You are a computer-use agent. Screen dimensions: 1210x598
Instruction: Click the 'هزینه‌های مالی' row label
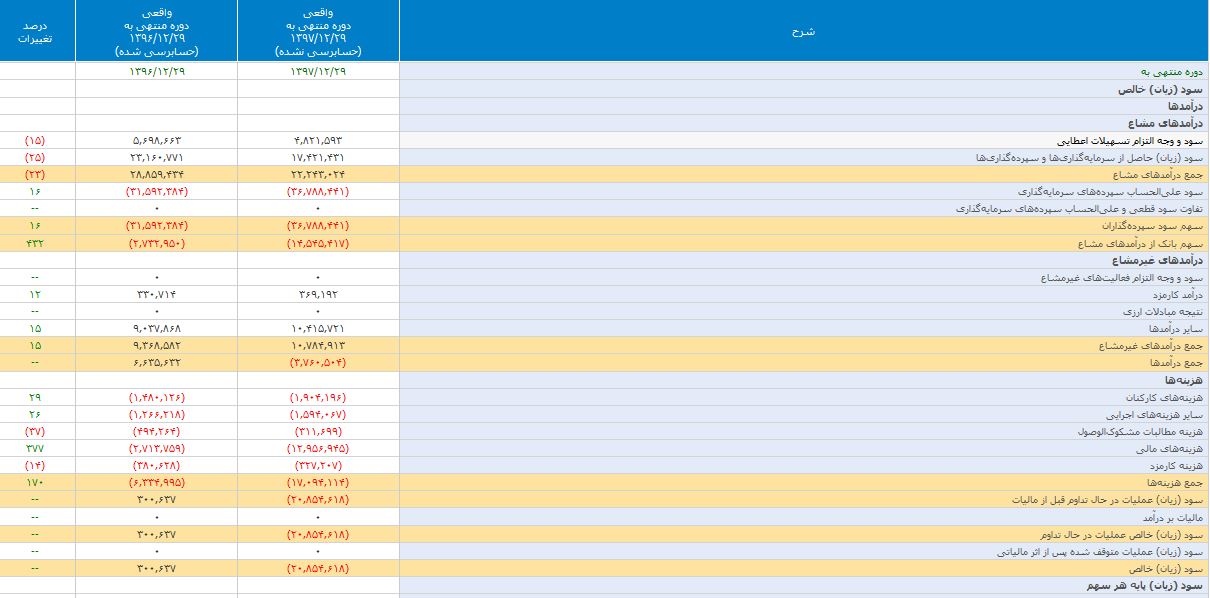pos(1169,448)
